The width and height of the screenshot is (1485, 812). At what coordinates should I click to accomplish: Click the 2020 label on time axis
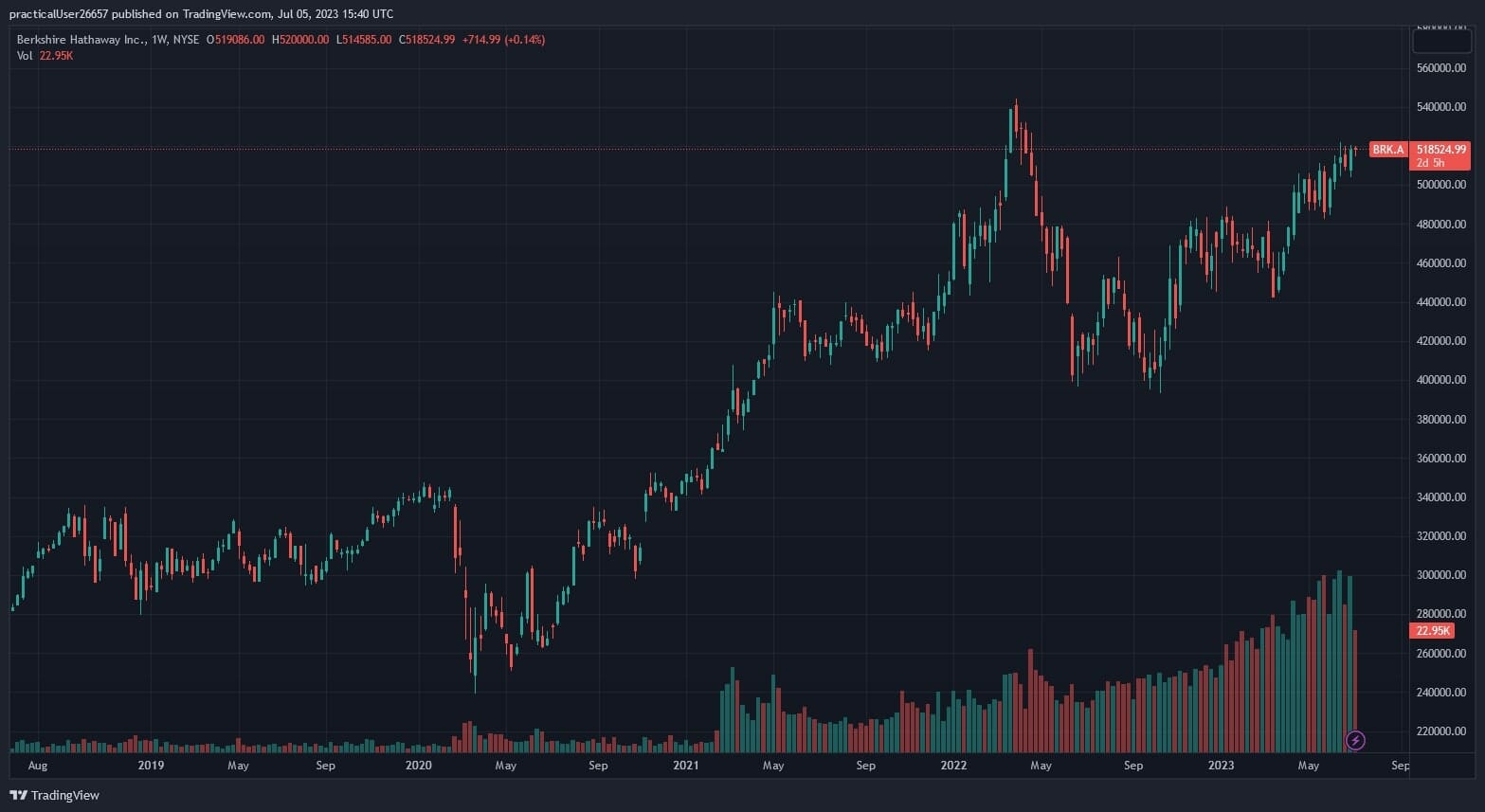(x=418, y=766)
